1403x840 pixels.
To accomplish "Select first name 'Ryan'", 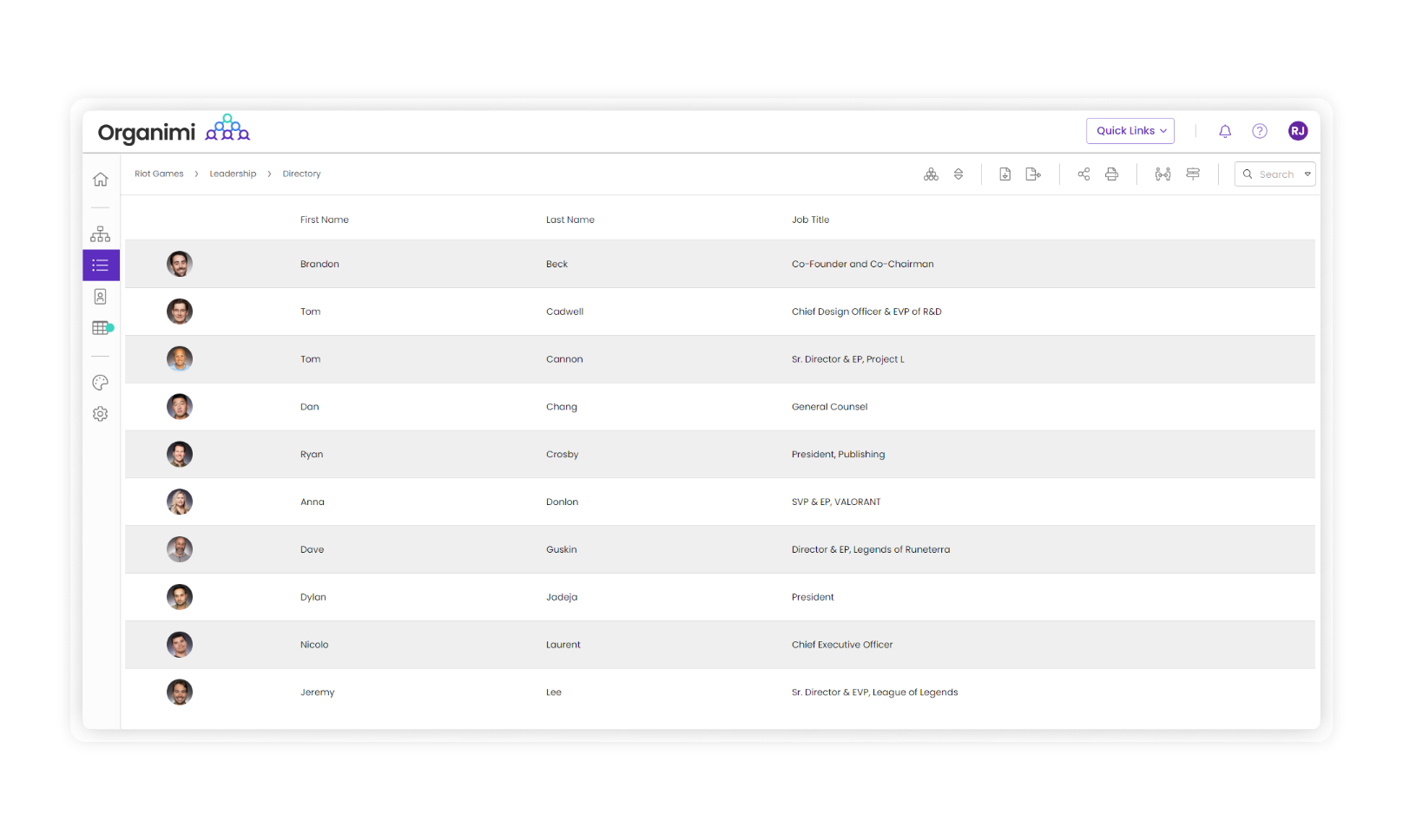I will [312, 455].
